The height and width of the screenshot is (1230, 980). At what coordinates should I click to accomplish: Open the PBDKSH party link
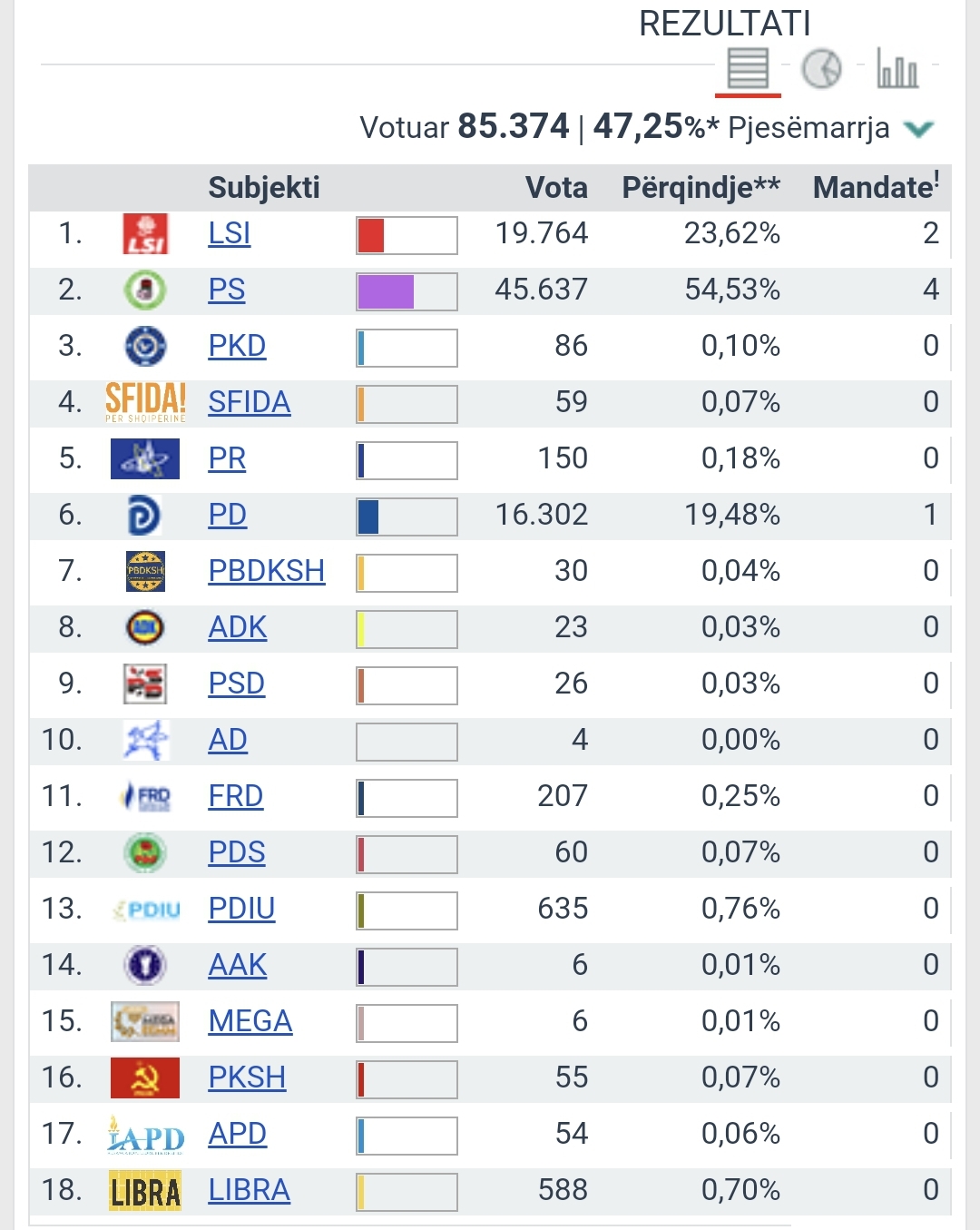pos(266,572)
